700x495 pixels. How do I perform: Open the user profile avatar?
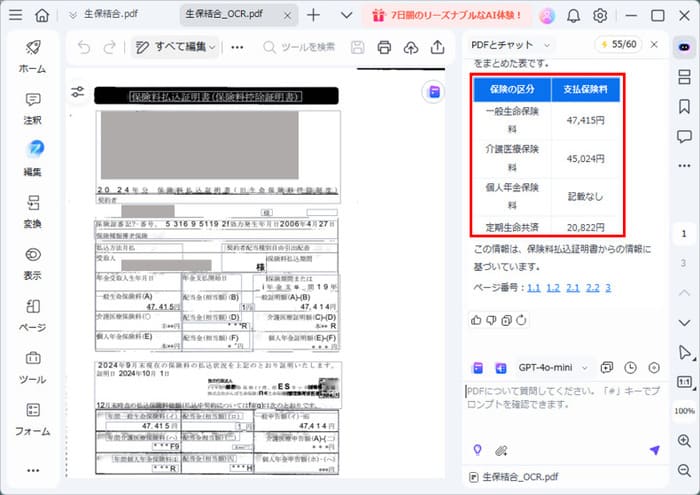click(547, 16)
